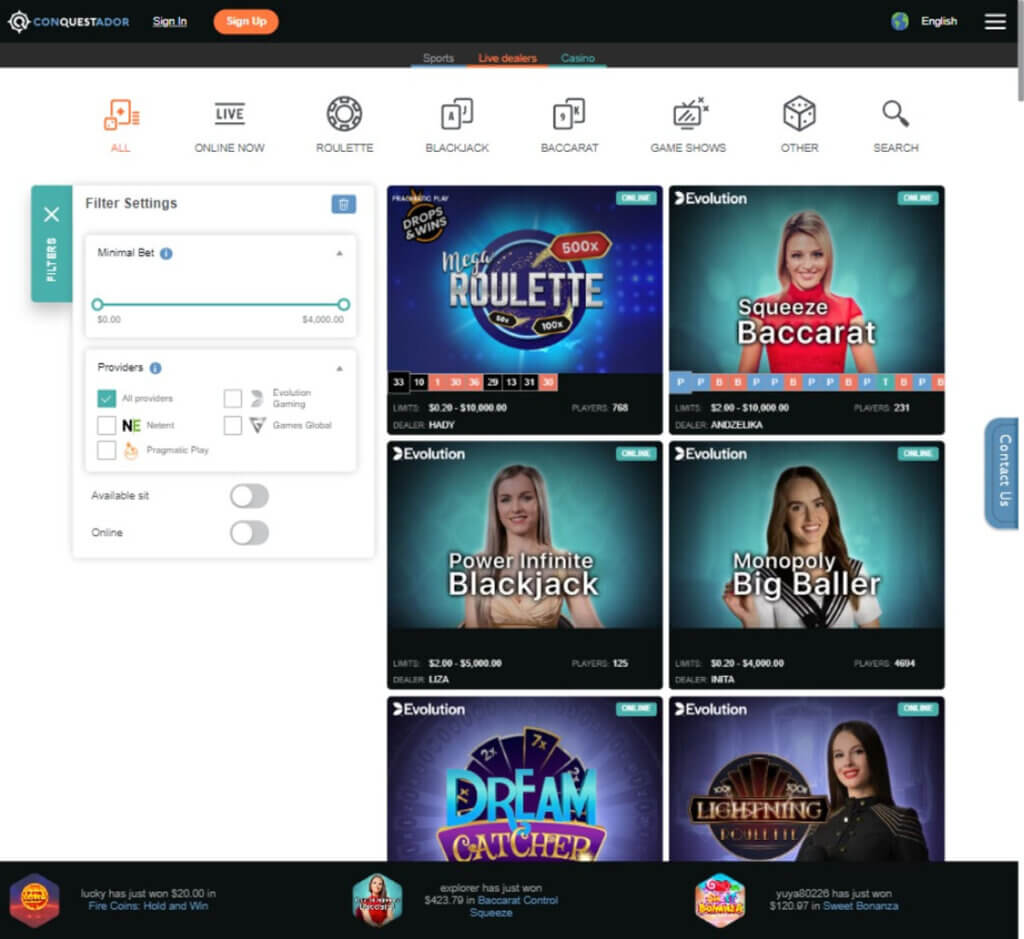Clear filters with the trash icon
Image resolution: width=1024 pixels, height=939 pixels.
[x=344, y=204]
